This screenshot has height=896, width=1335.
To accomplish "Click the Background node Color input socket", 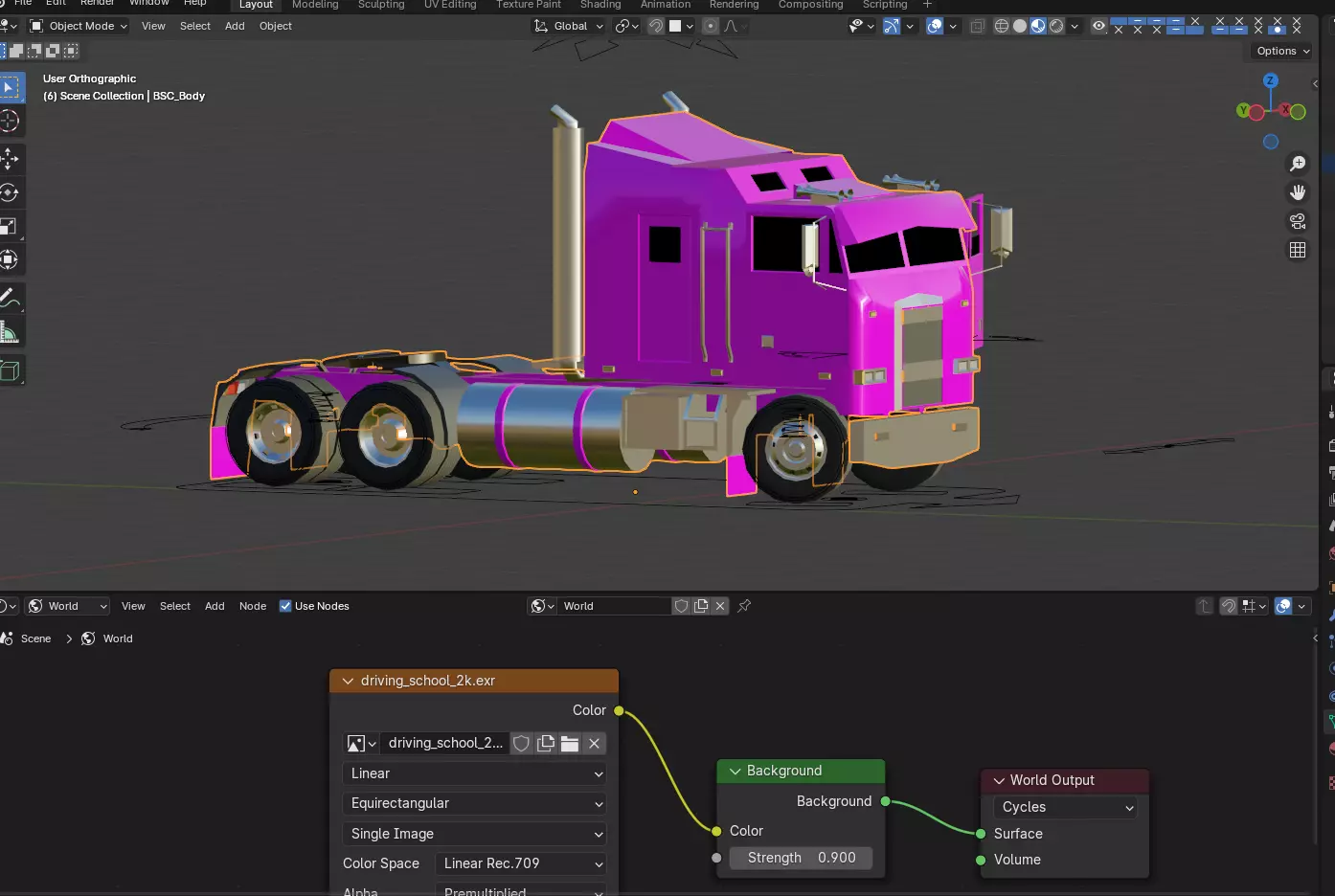I will pos(716,831).
